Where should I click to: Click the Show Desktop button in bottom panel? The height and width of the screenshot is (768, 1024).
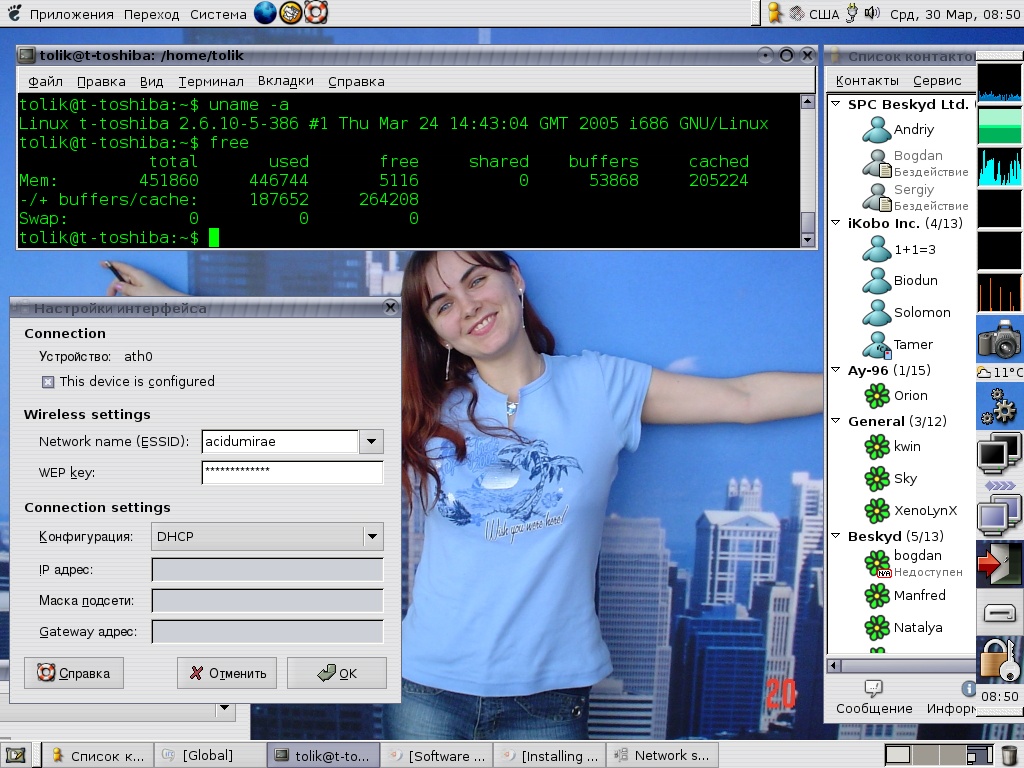click(x=15, y=756)
